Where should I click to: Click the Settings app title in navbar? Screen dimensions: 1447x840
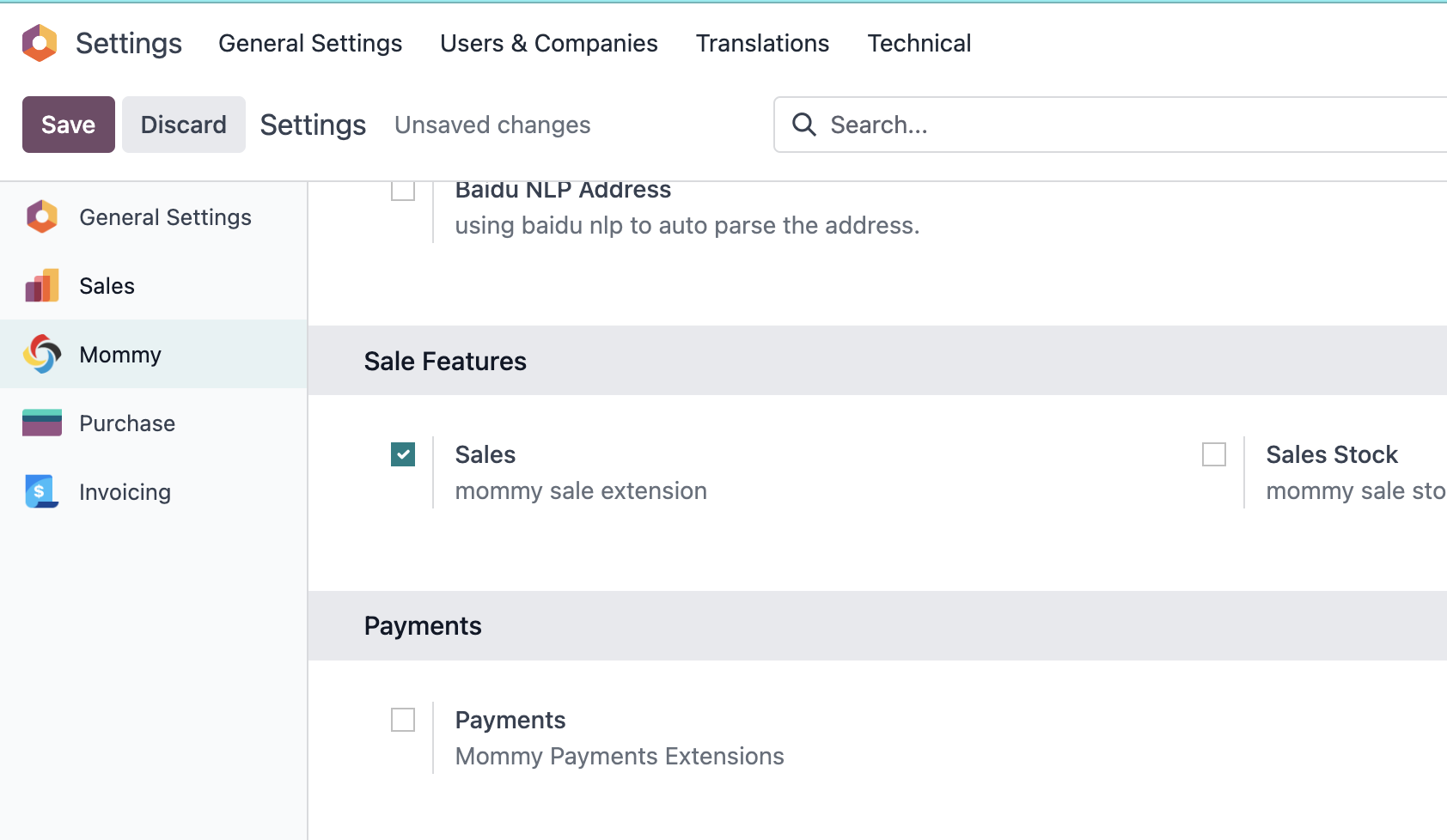click(x=129, y=43)
